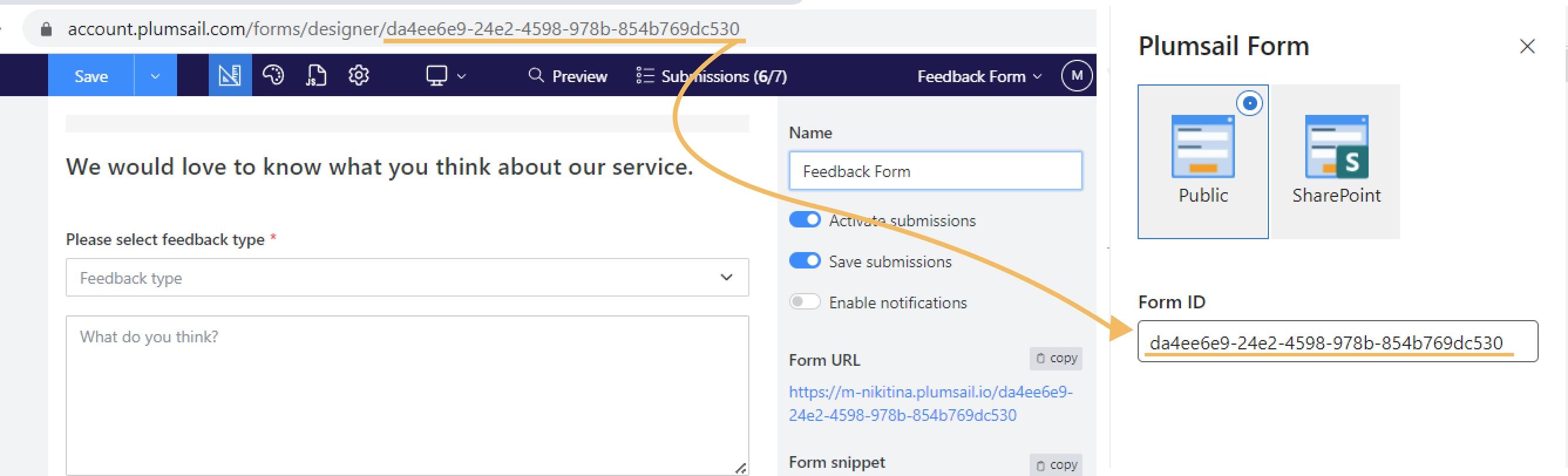Click the browser address bar URL
The height and width of the screenshot is (476, 1568).
(403, 29)
